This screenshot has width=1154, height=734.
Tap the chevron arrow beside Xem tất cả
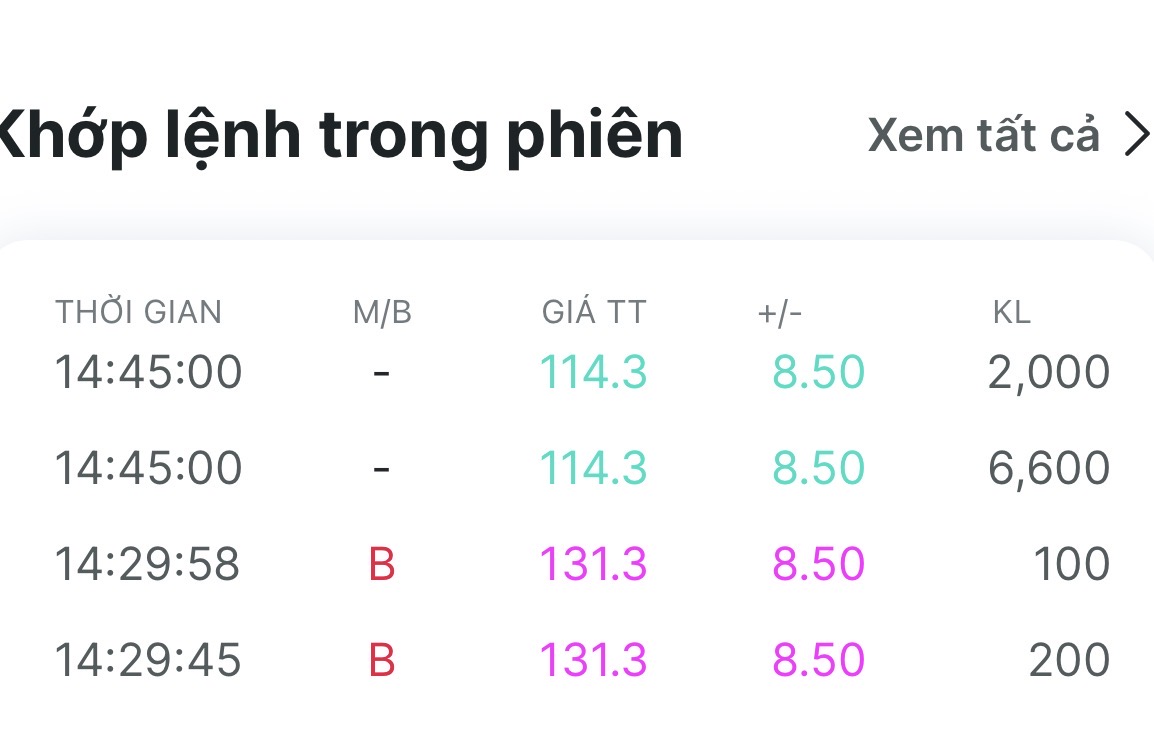tap(1136, 135)
